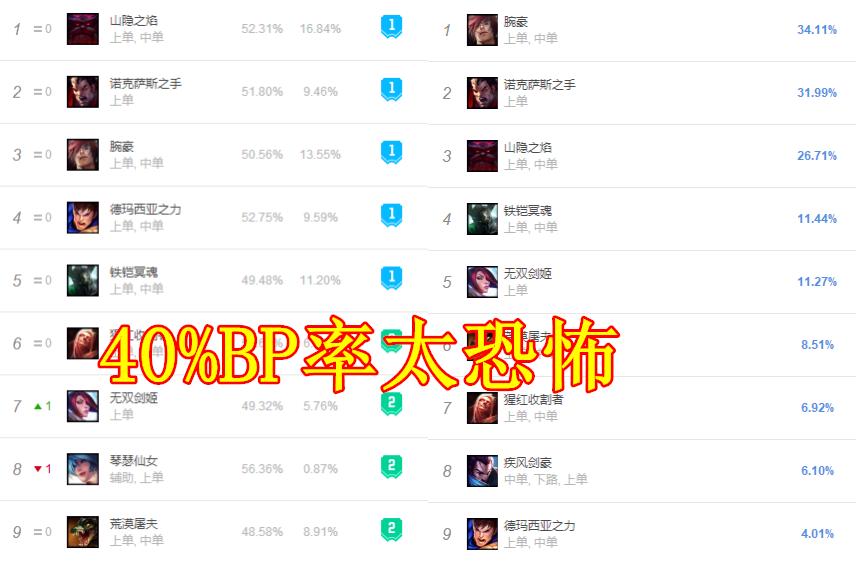This screenshot has height=561, width=856.
Task: Click 疾风剑豪 name in right list
Action: point(527,463)
